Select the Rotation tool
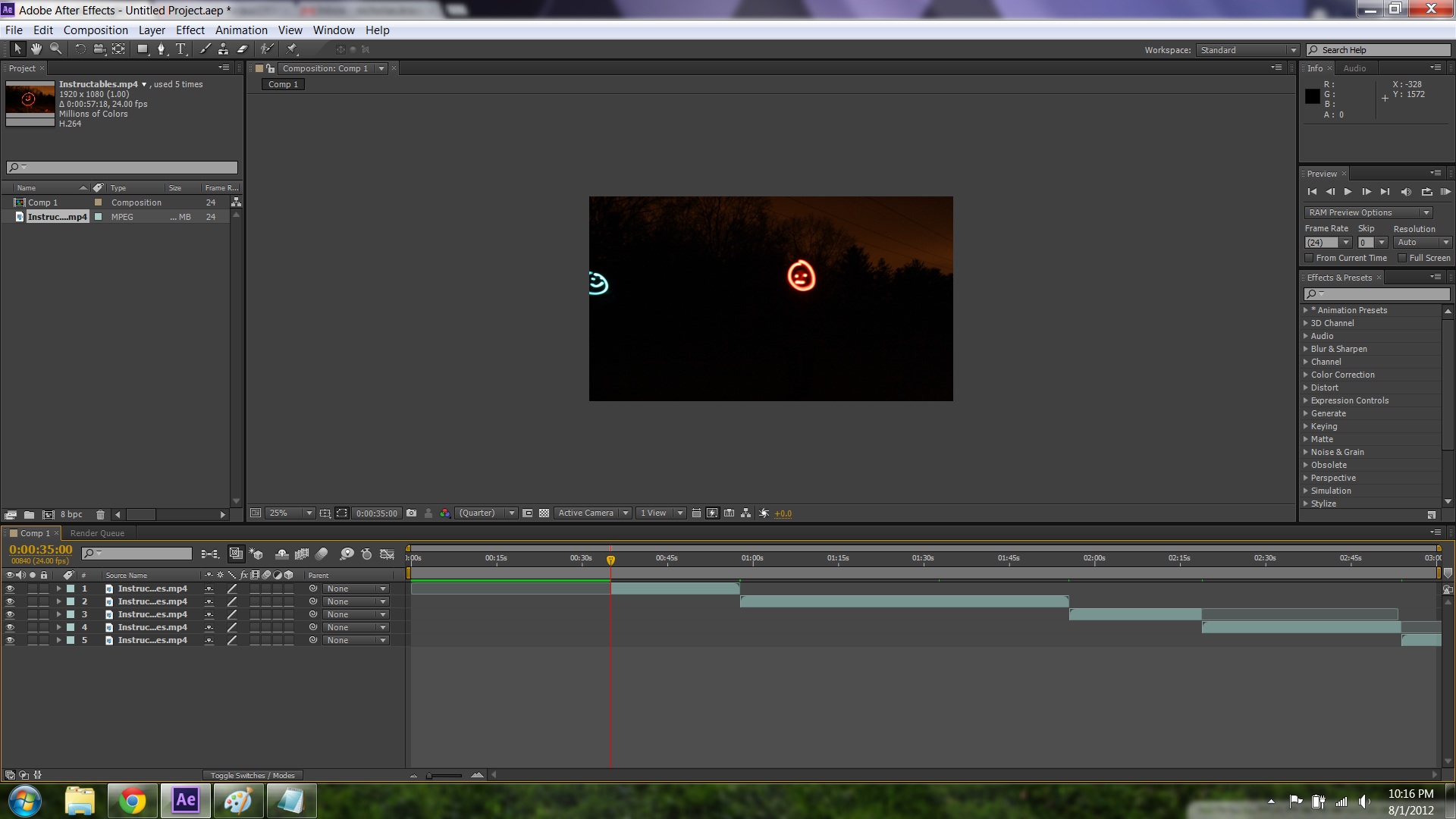 coord(80,49)
